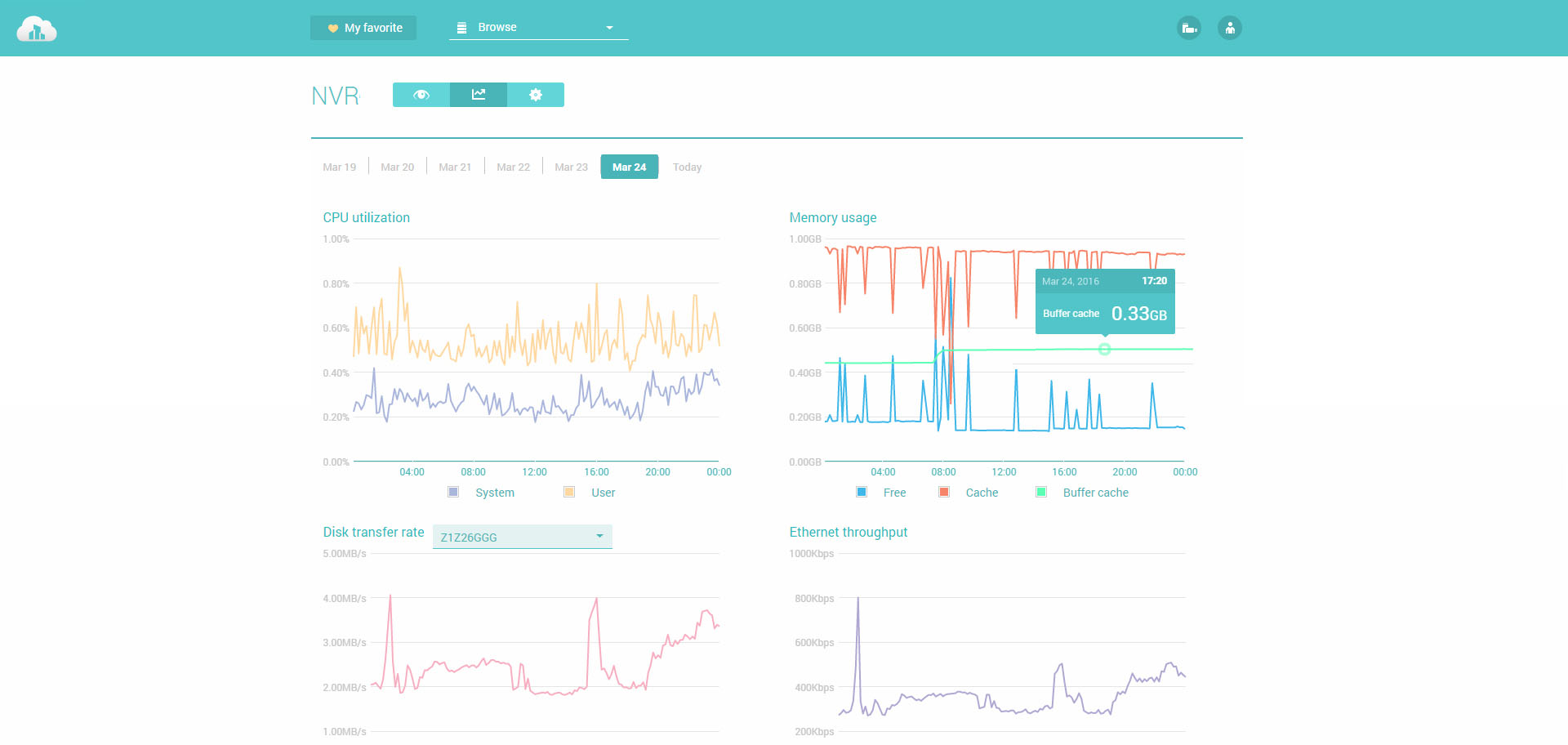Click the 0.33GB tooltip value
1568x745 pixels.
pyautogui.click(x=1139, y=314)
